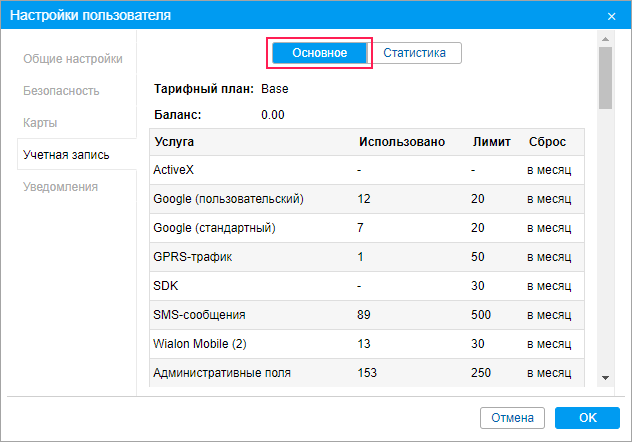
Task: Switch to the Безопасность tab
Action: pyautogui.click(x=61, y=91)
